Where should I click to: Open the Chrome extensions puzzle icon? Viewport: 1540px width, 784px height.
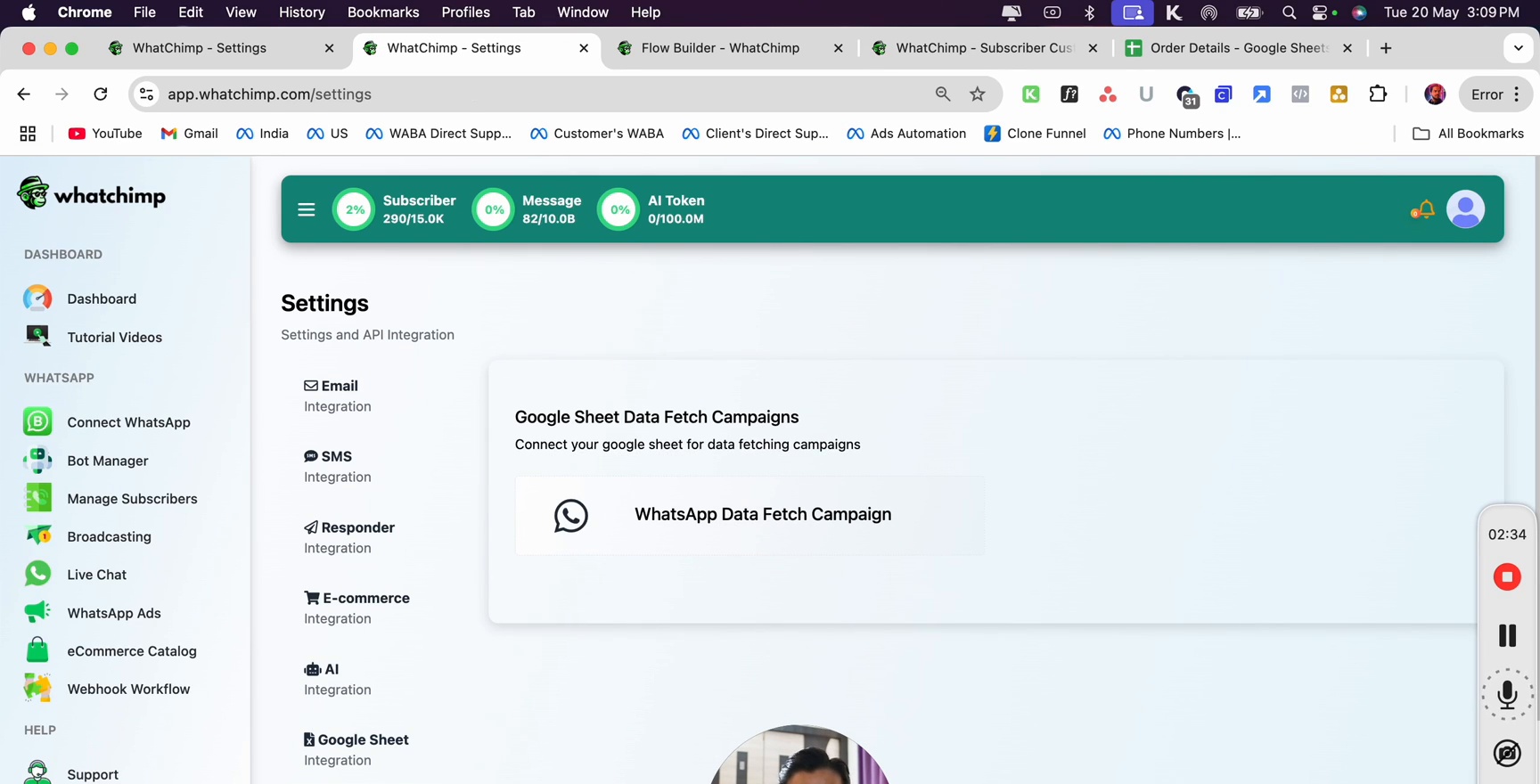pos(1378,94)
